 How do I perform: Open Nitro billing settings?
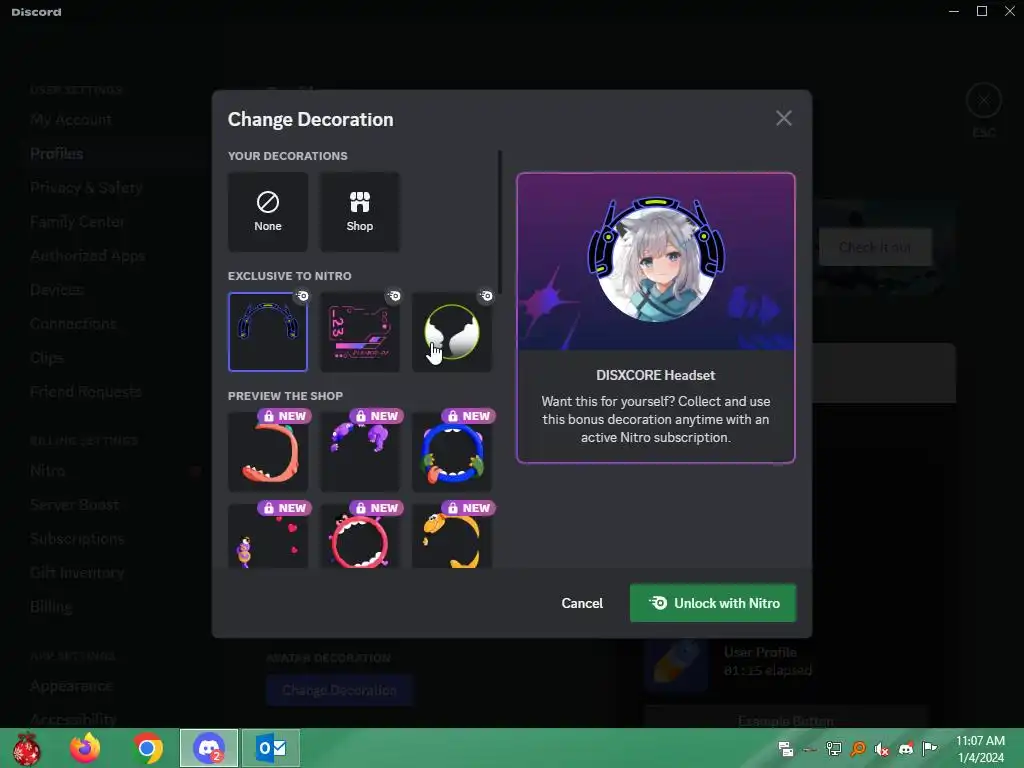[48, 470]
